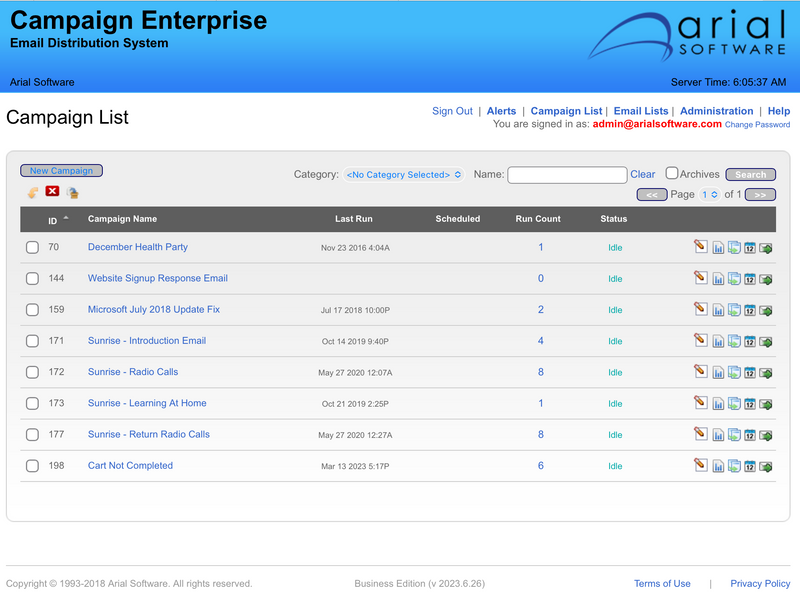Send Cart Not Completed with envelope arrow icon
The image size is (800, 600).
tap(766, 466)
